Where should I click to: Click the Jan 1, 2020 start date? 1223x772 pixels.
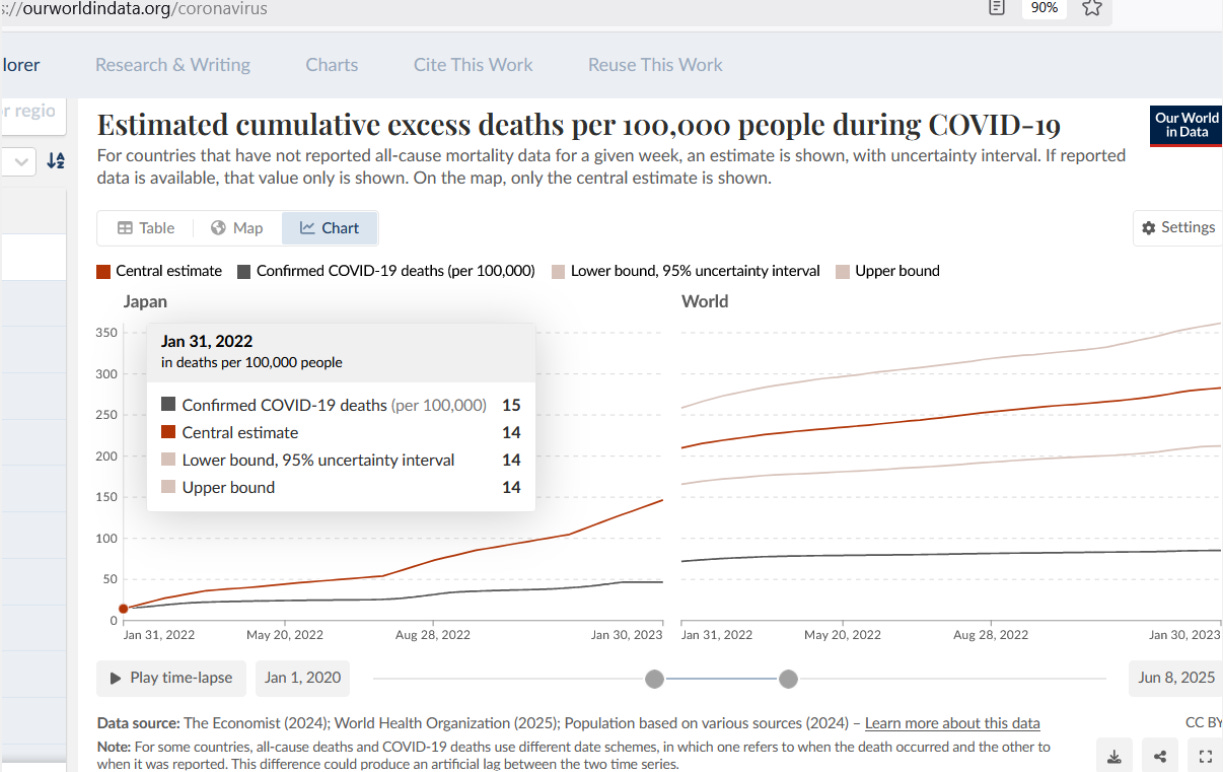(303, 678)
